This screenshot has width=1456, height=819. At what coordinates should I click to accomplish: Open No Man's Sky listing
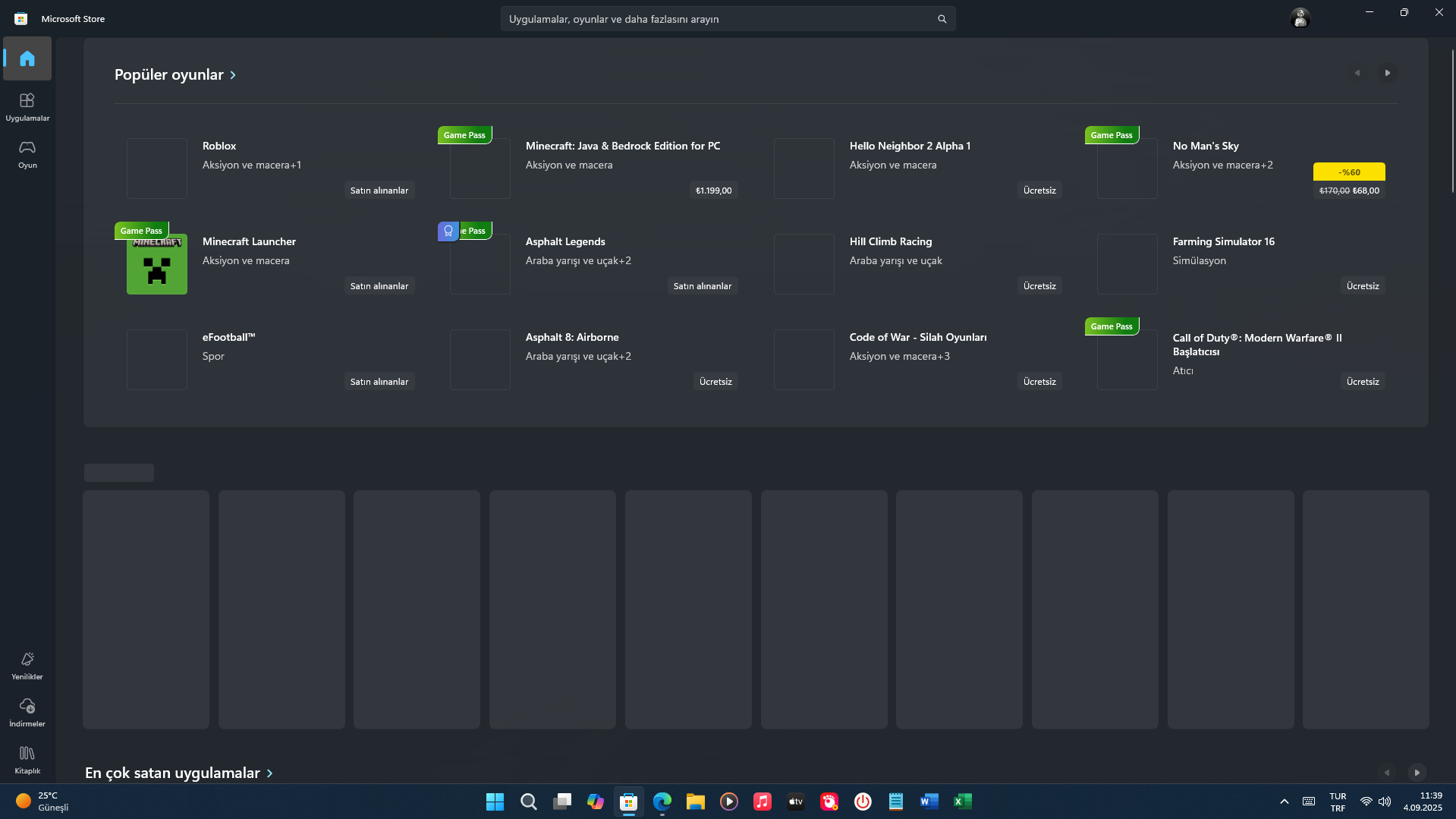(x=1241, y=168)
